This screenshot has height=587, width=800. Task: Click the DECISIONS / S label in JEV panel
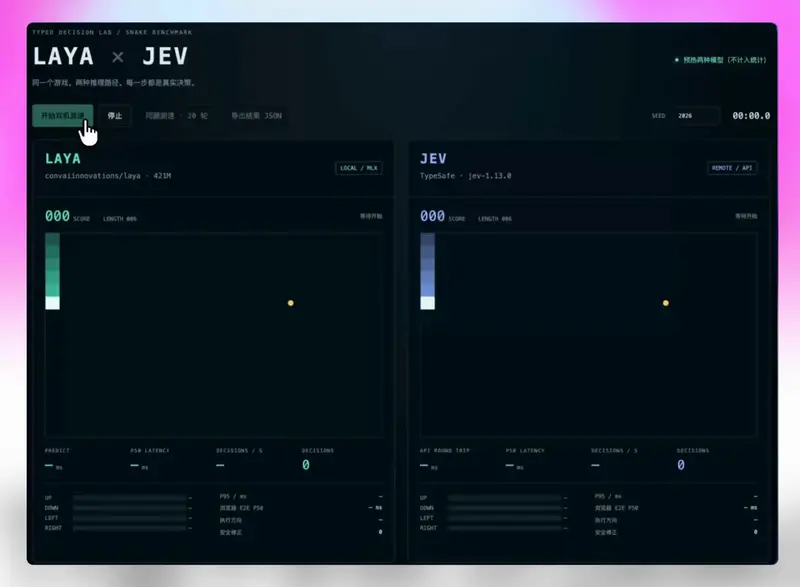(614, 451)
